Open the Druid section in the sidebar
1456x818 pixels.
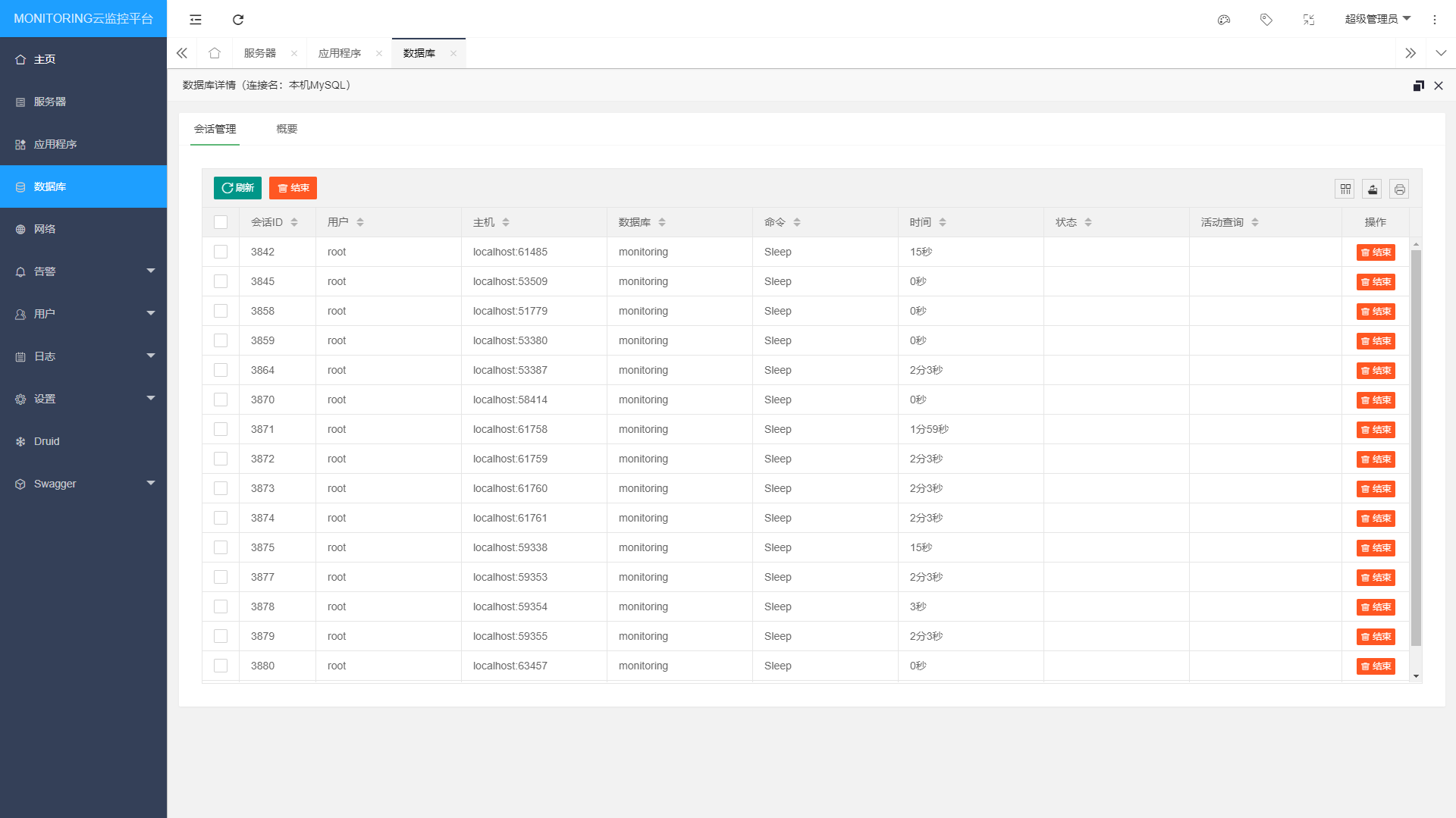click(47, 440)
